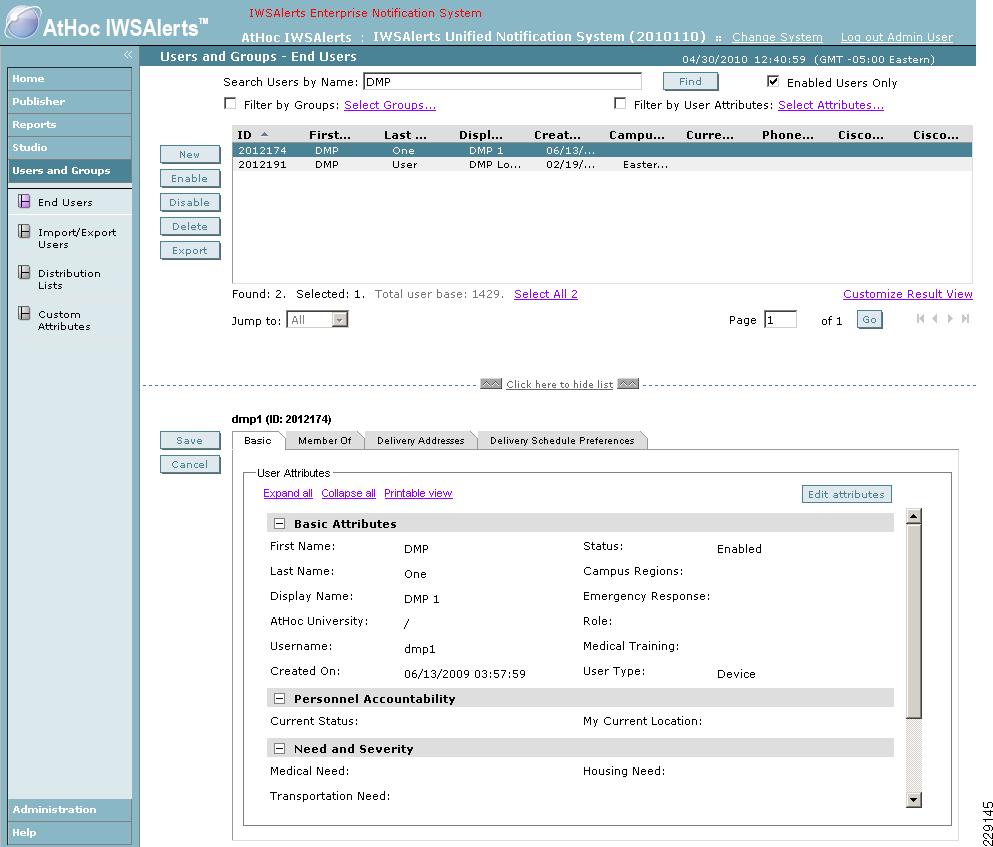Open Studio in sidebar menu

70,148
